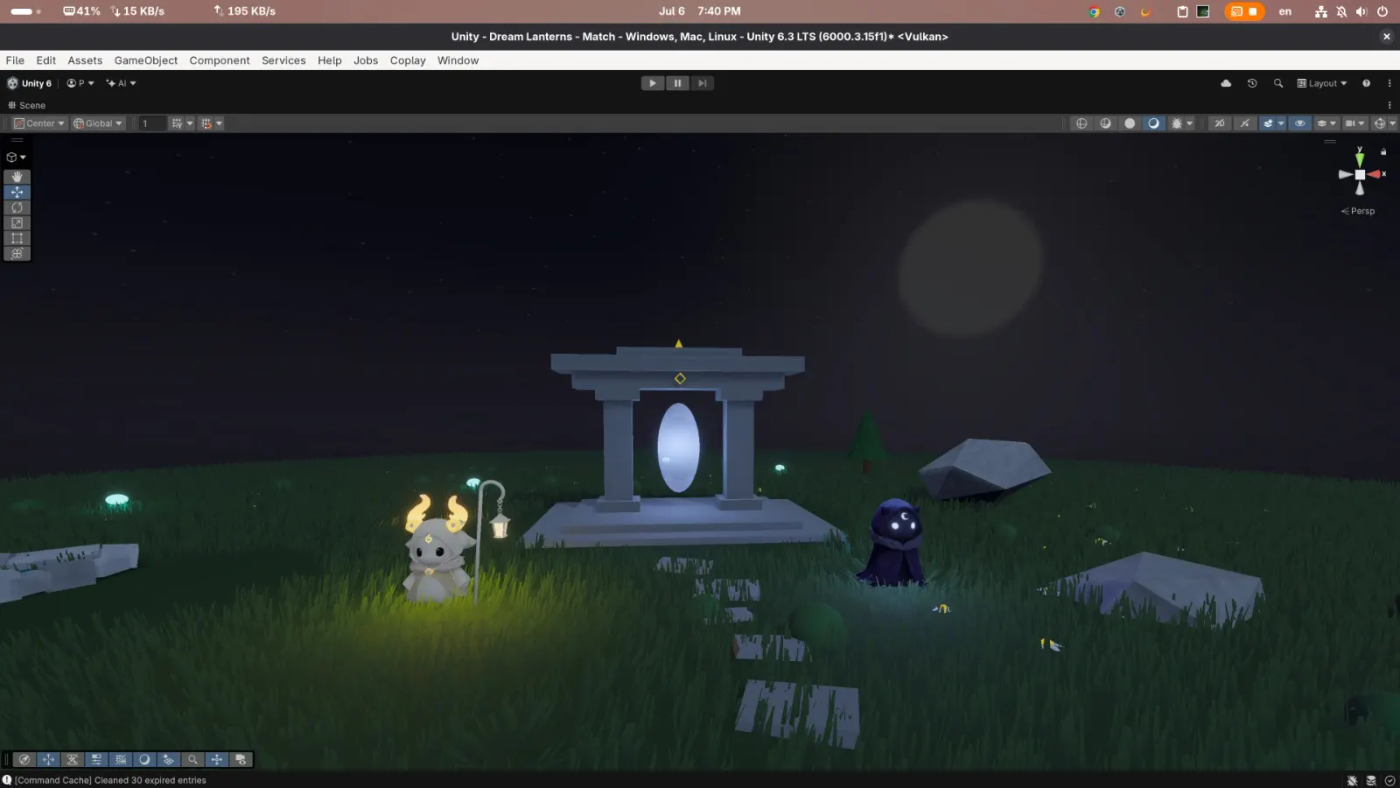
Task: Open the Undo History icon
Action: [1252, 83]
